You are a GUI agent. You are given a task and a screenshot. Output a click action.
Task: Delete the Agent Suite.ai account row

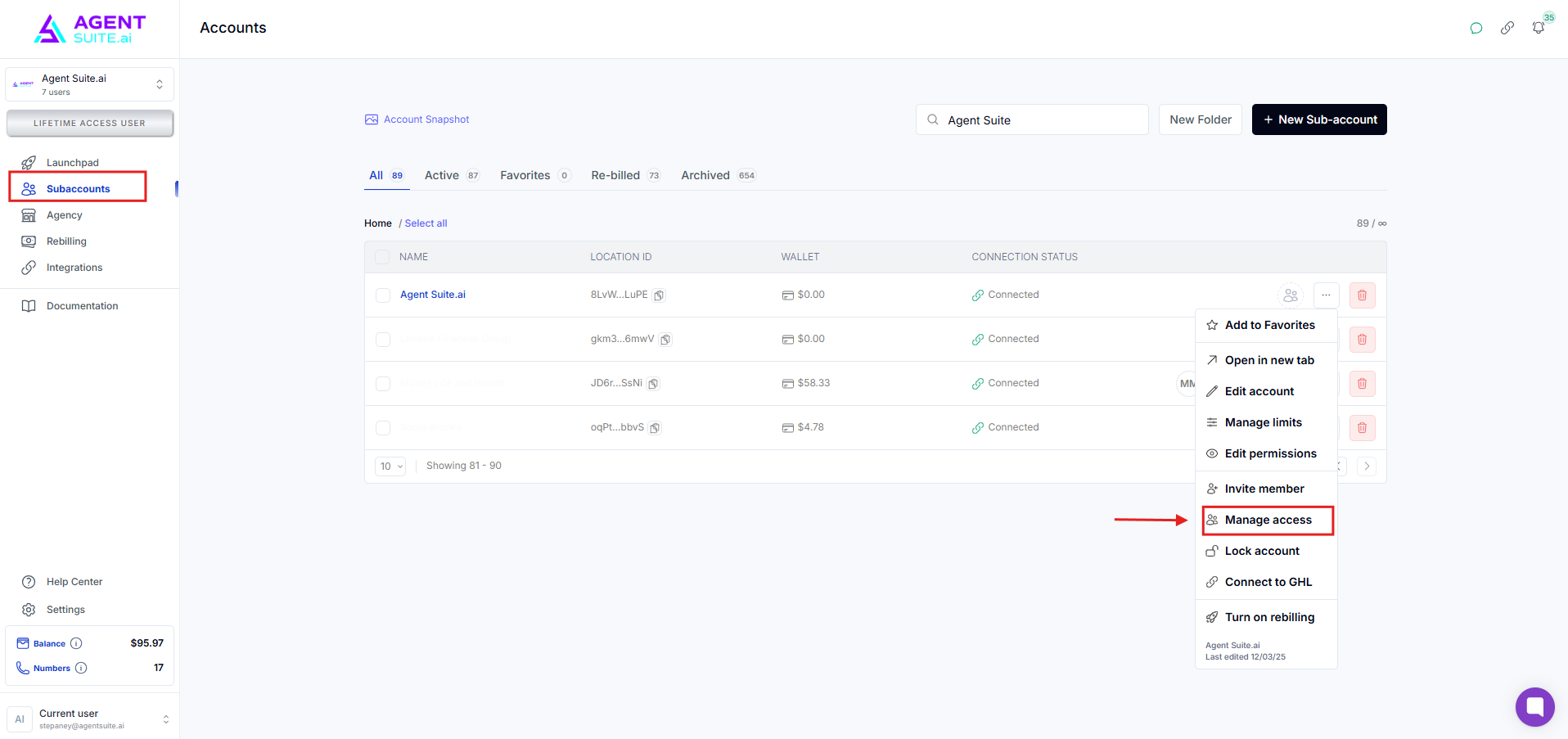(1363, 295)
